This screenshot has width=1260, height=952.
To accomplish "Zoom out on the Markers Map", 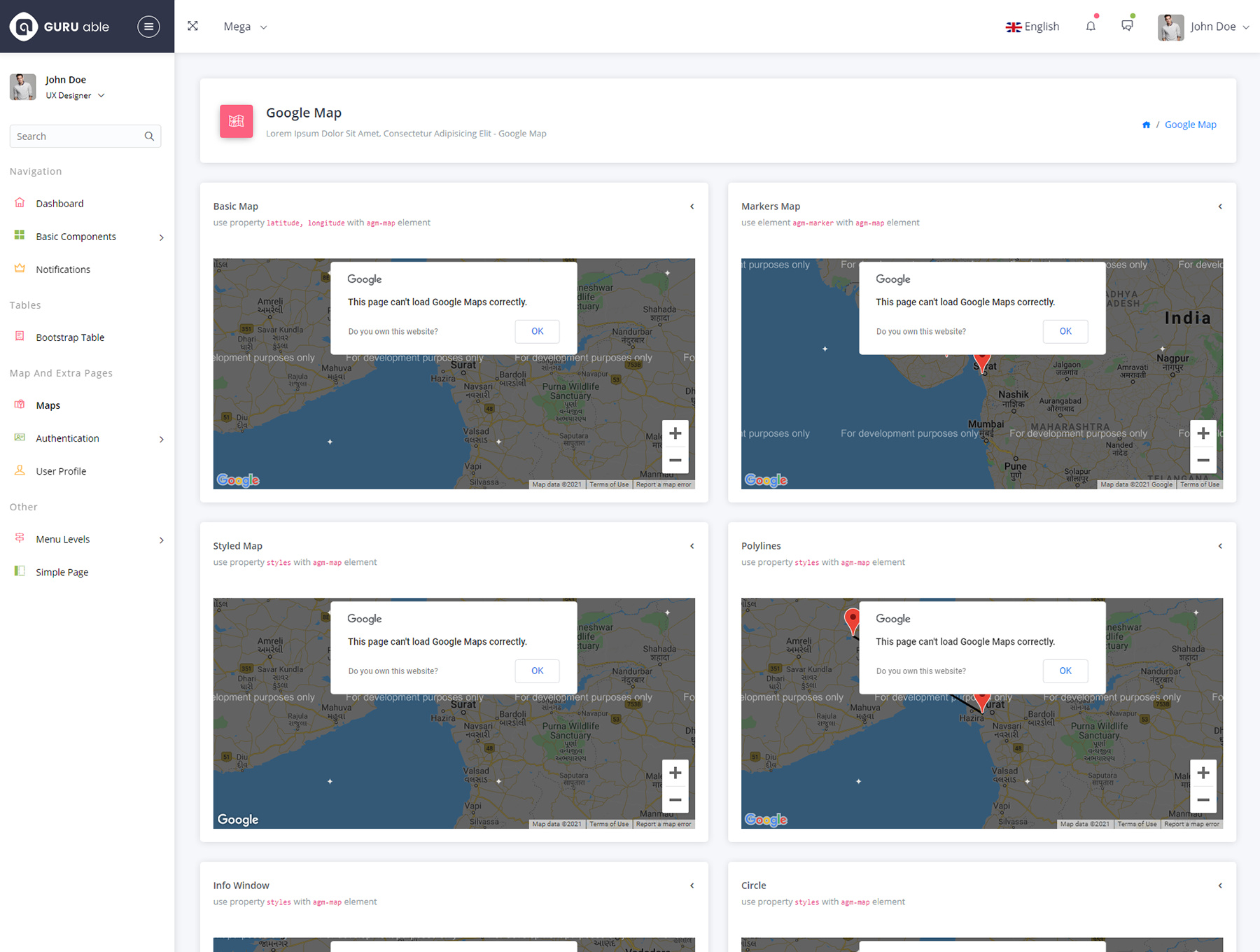I will [1203, 460].
